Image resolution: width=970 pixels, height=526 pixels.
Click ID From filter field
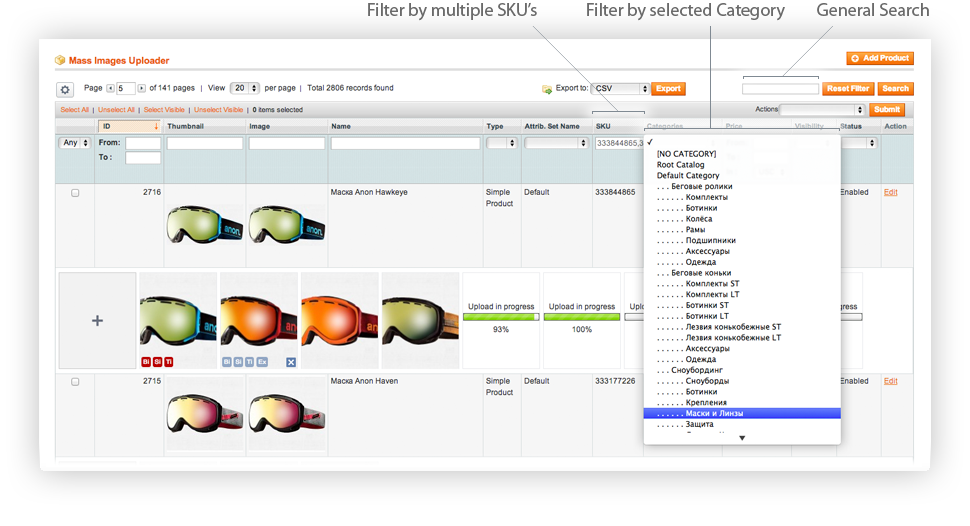143,143
